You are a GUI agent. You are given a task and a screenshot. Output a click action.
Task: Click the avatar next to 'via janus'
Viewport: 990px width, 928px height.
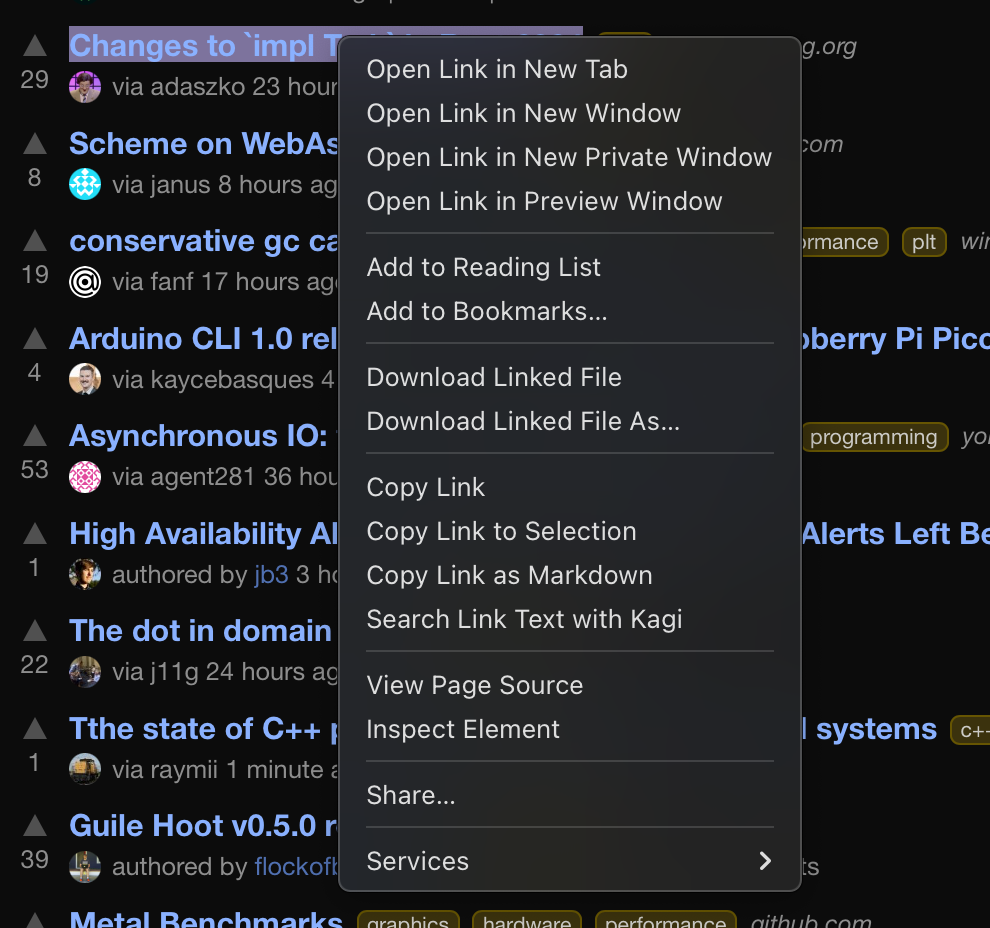pos(85,185)
